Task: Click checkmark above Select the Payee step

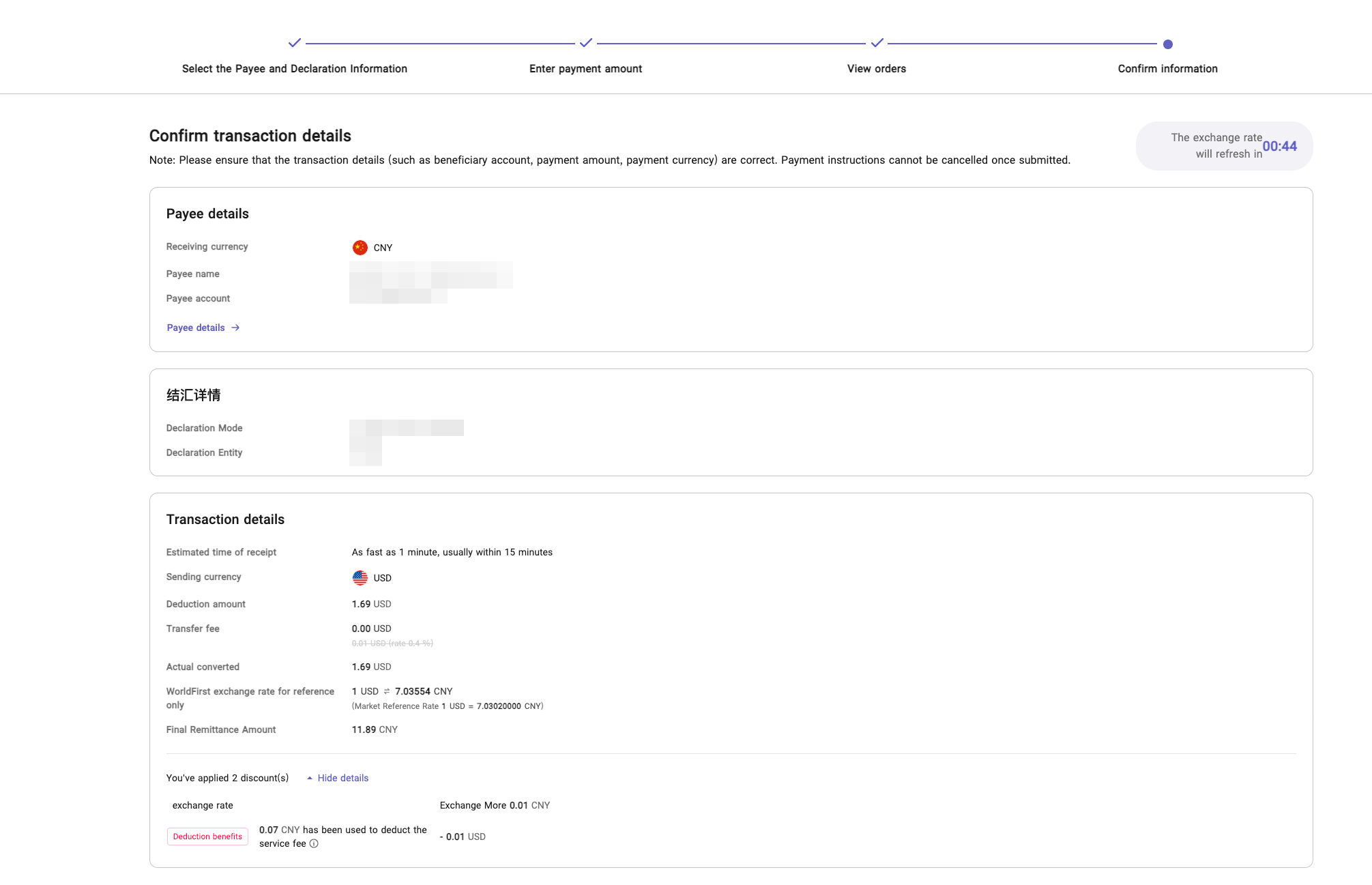Action: coord(294,43)
